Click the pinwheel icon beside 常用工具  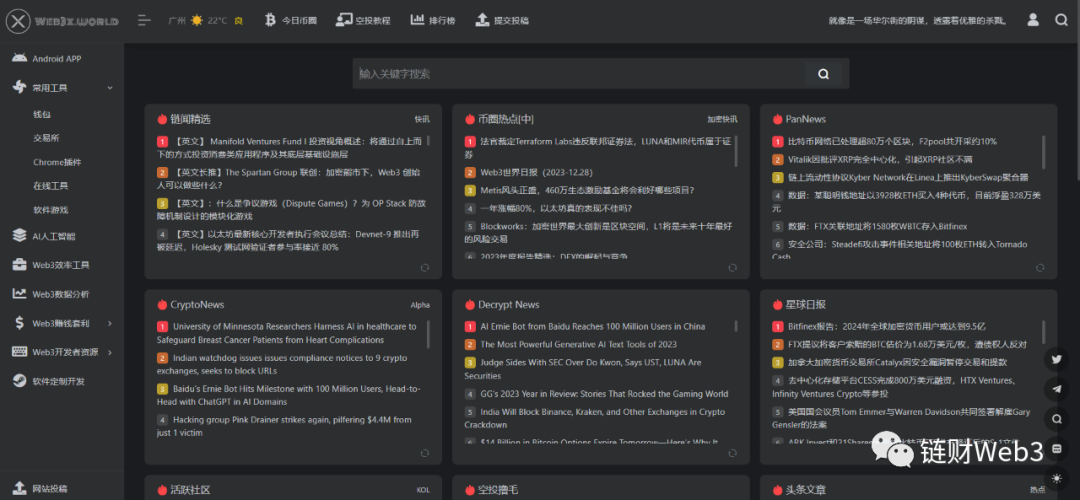click(x=19, y=87)
